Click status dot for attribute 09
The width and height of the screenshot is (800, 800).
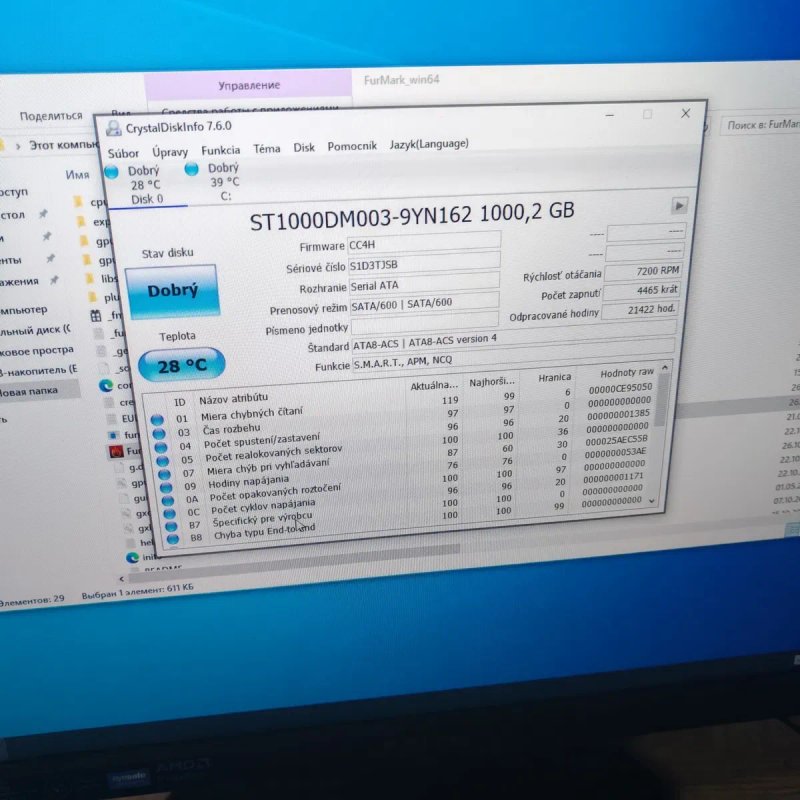[x=166, y=488]
